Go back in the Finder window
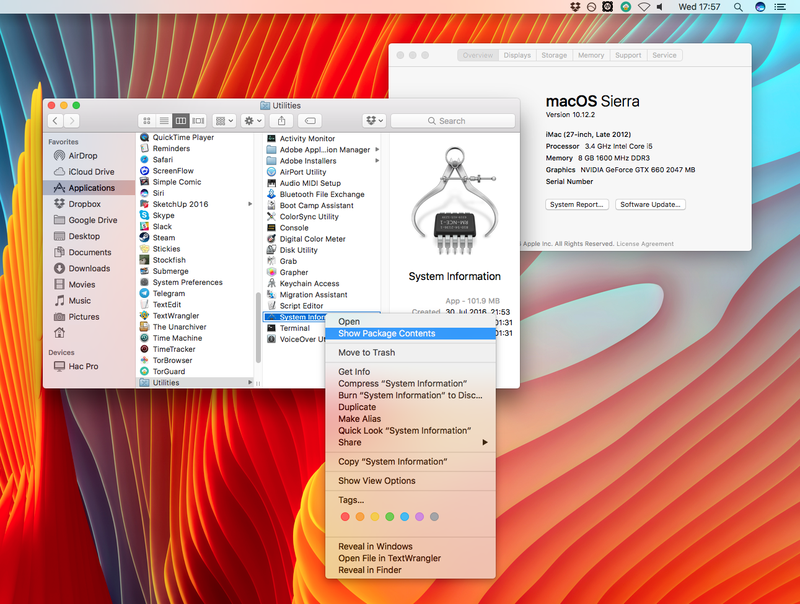 point(56,121)
